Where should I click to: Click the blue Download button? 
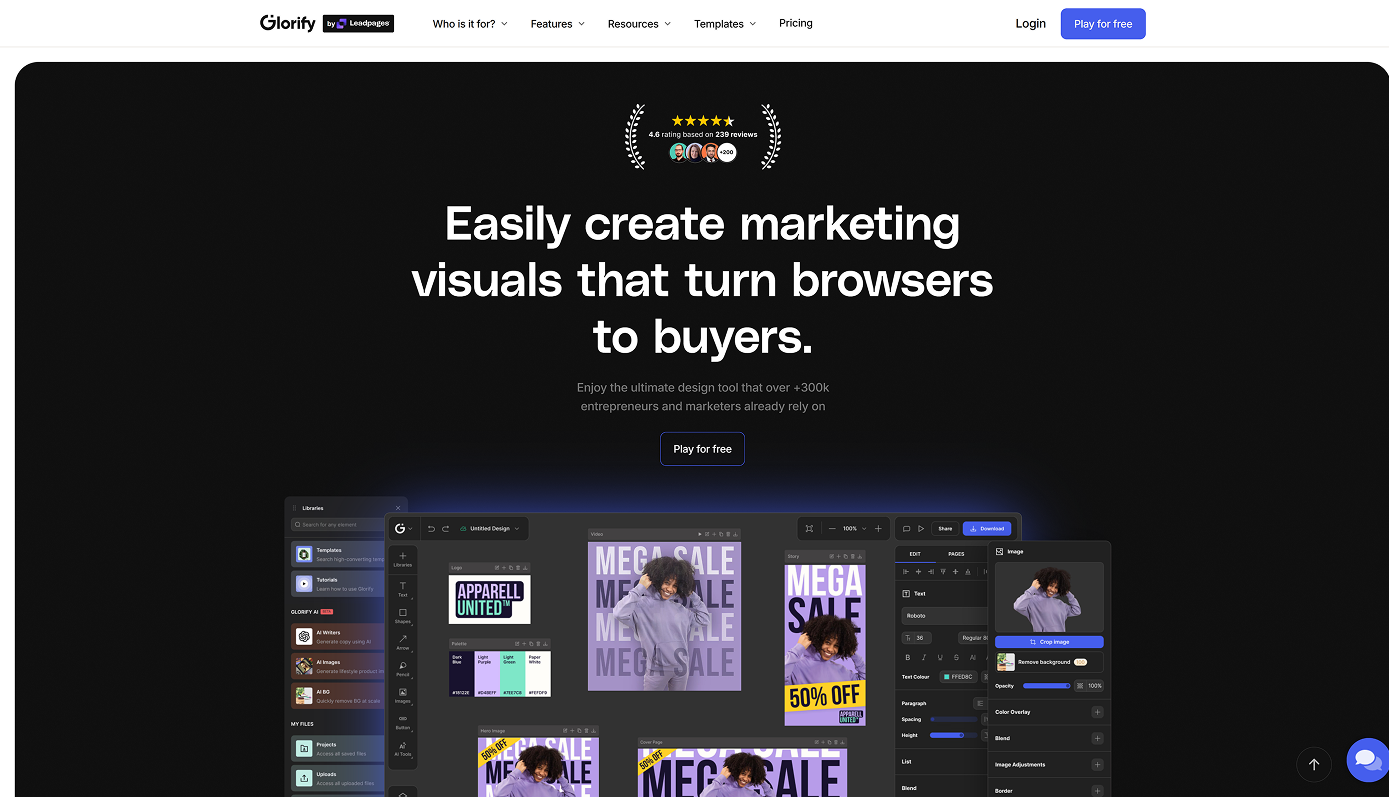pos(987,528)
